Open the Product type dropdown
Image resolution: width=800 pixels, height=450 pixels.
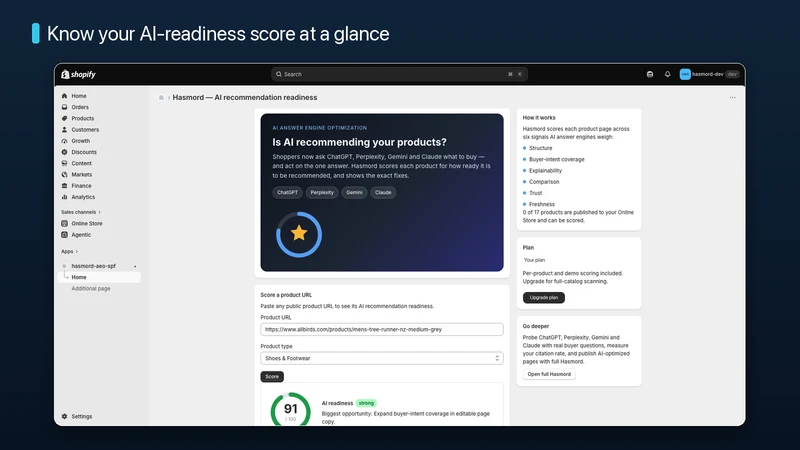382,358
